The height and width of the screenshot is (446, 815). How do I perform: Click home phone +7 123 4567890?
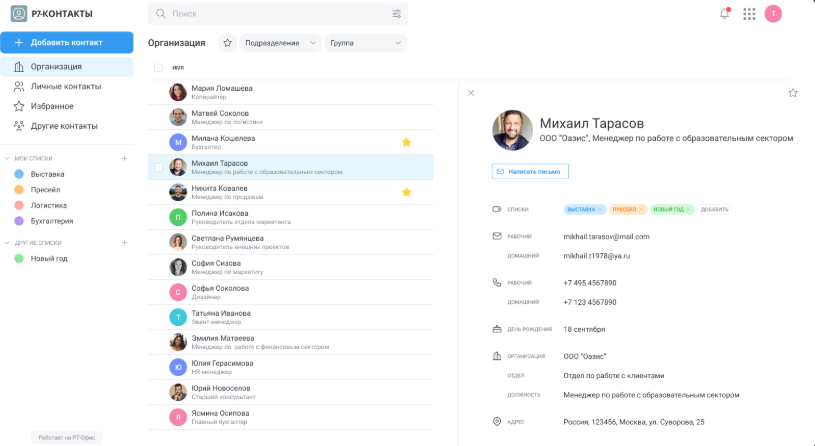point(590,302)
